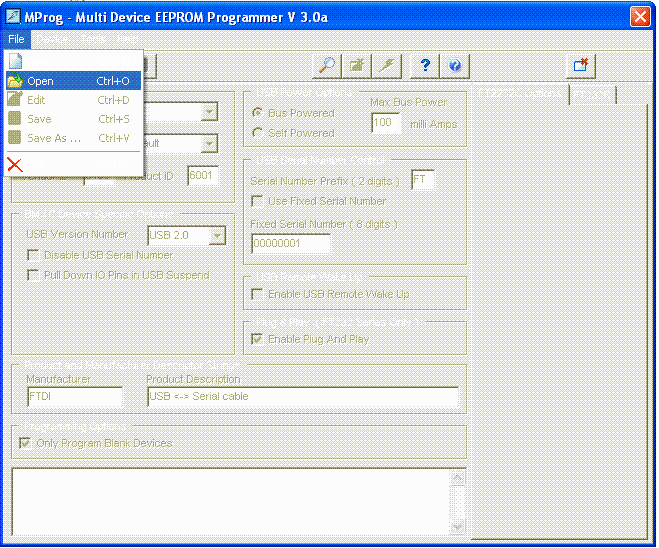Open the USB Version Number dropdown
Viewport: 659px width, 548px height.
(x=216, y=236)
